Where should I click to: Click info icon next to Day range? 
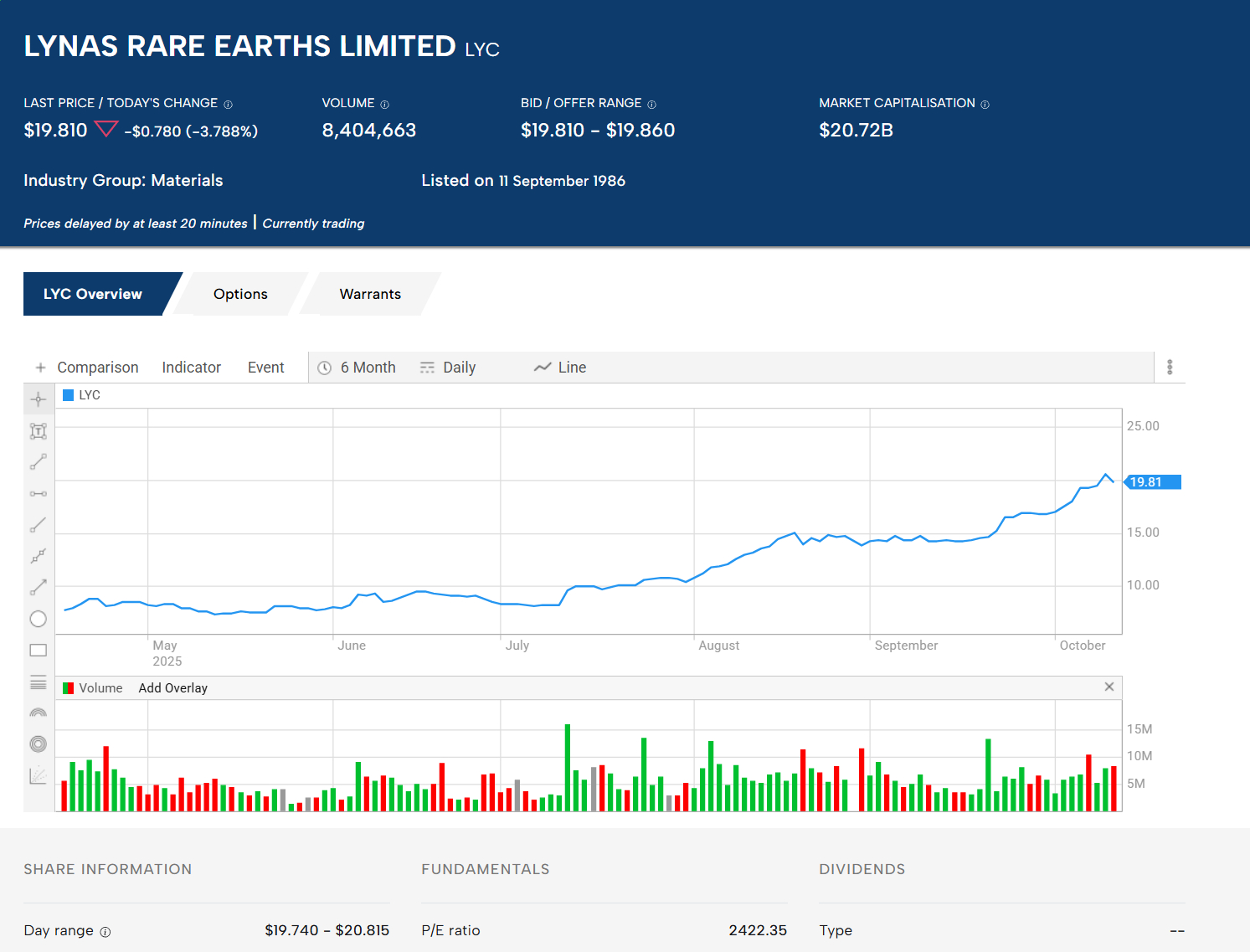pyautogui.click(x=105, y=932)
